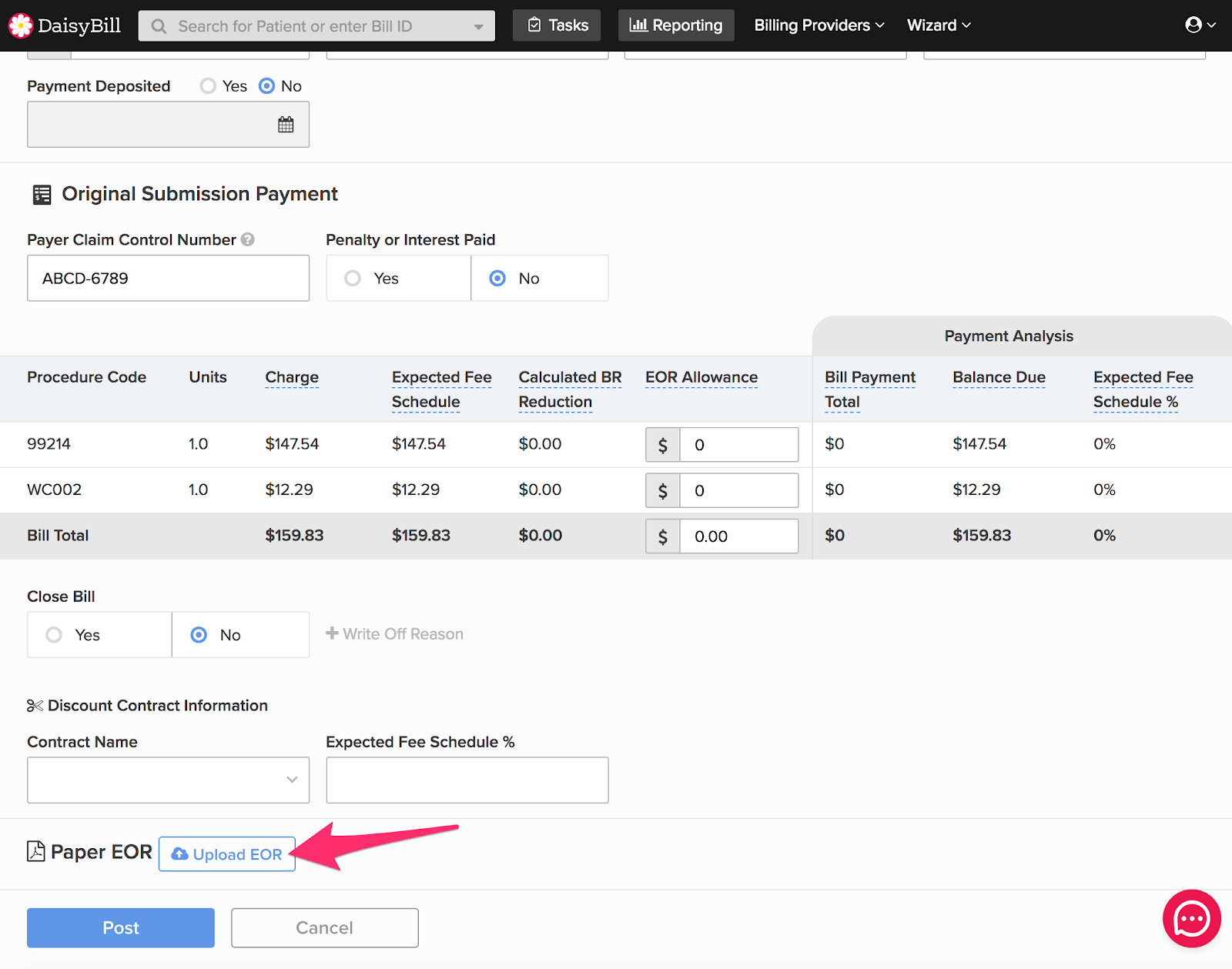Image resolution: width=1232 pixels, height=969 pixels.
Task: Click the EOR Allowance field for 99214
Action: pos(738,445)
